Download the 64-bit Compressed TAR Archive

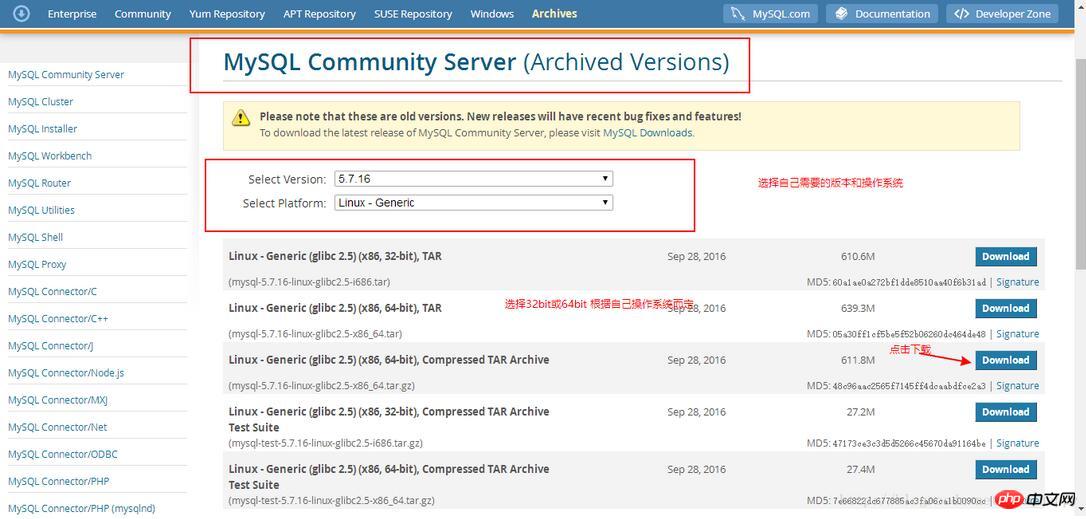1006,360
